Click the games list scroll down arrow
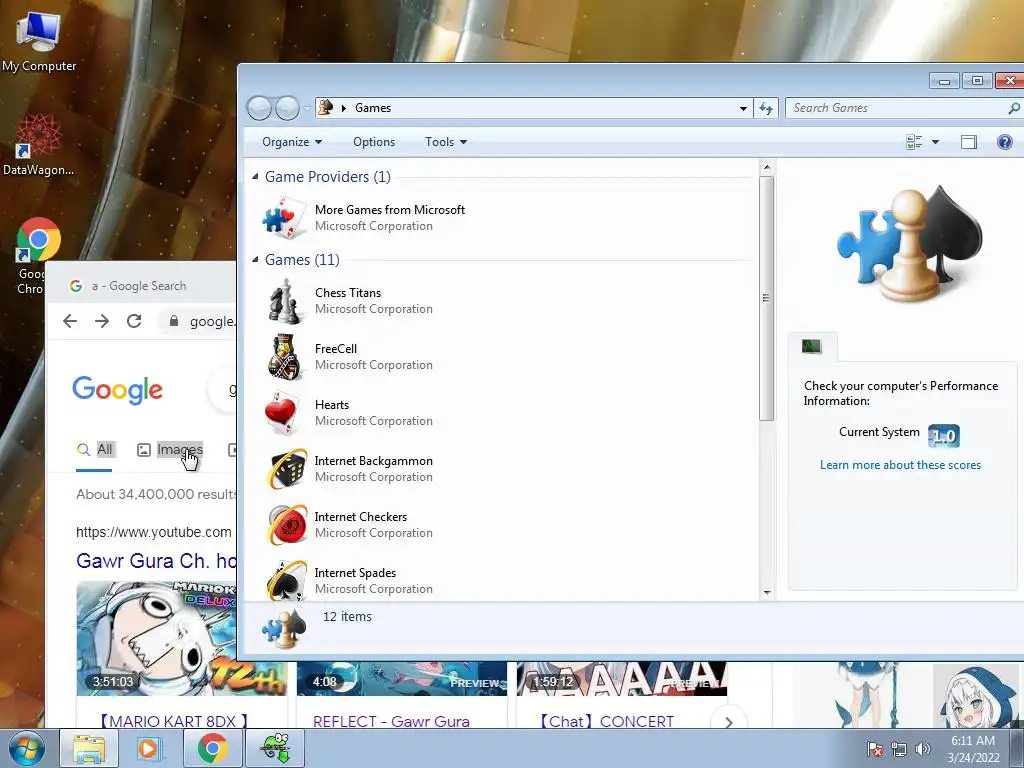The width and height of the screenshot is (1024, 768). pyautogui.click(x=767, y=592)
